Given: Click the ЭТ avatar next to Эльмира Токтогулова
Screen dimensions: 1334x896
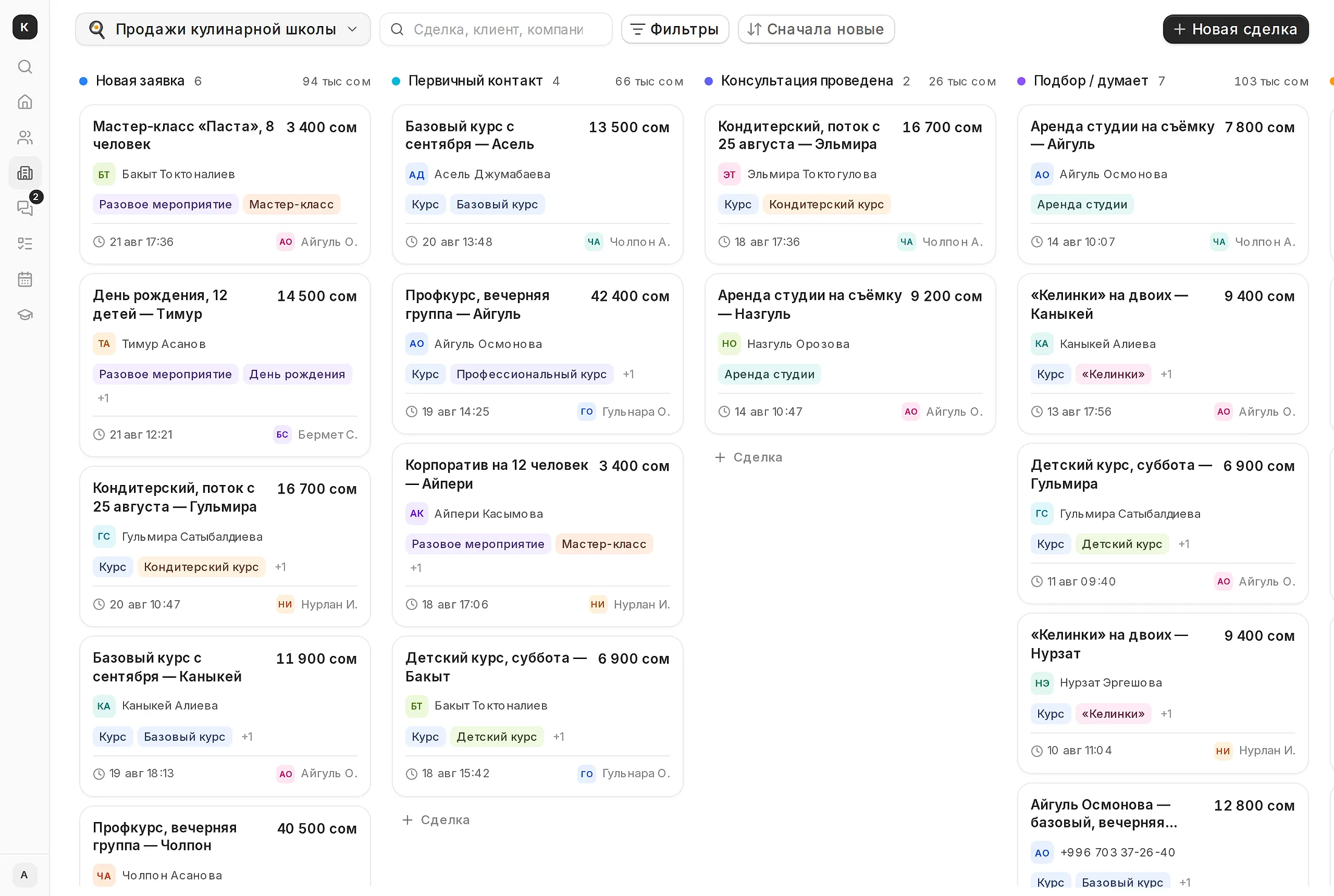Looking at the screenshot, I should click(x=729, y=175).
